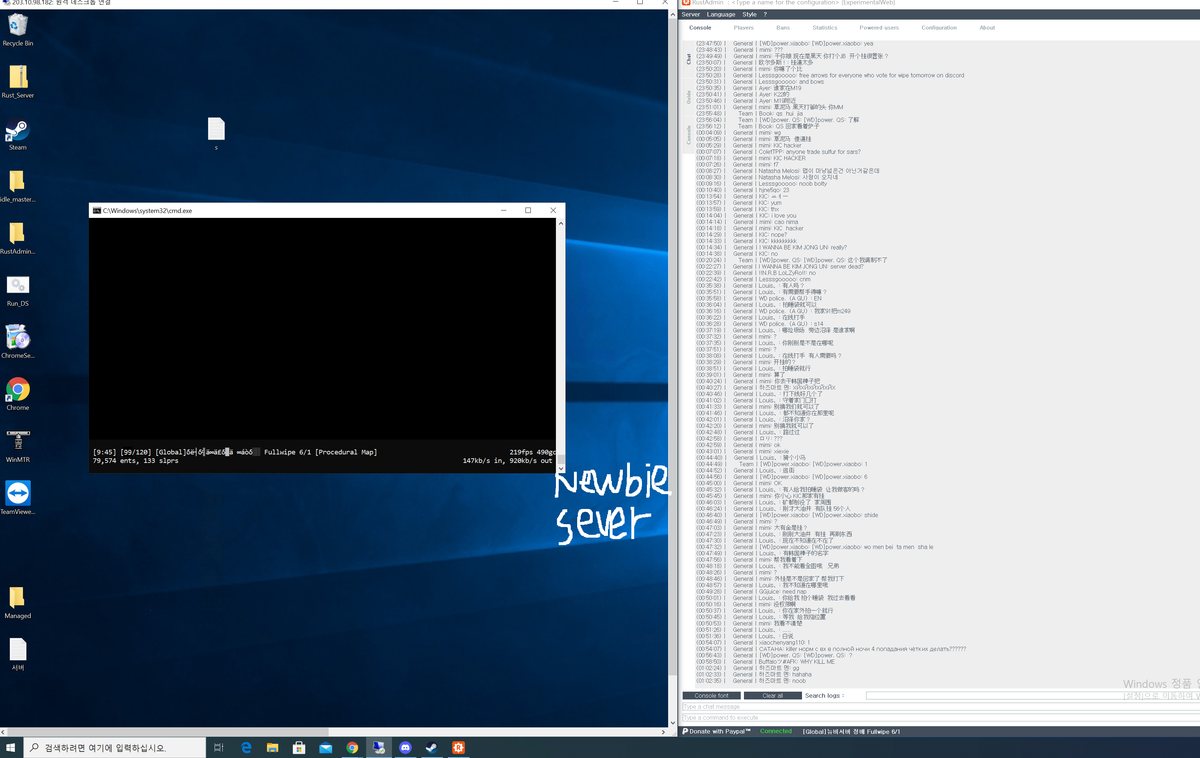Open the Language menu in RustAdmin
This screenshot has height=758, width=1200.
[721, 15]
